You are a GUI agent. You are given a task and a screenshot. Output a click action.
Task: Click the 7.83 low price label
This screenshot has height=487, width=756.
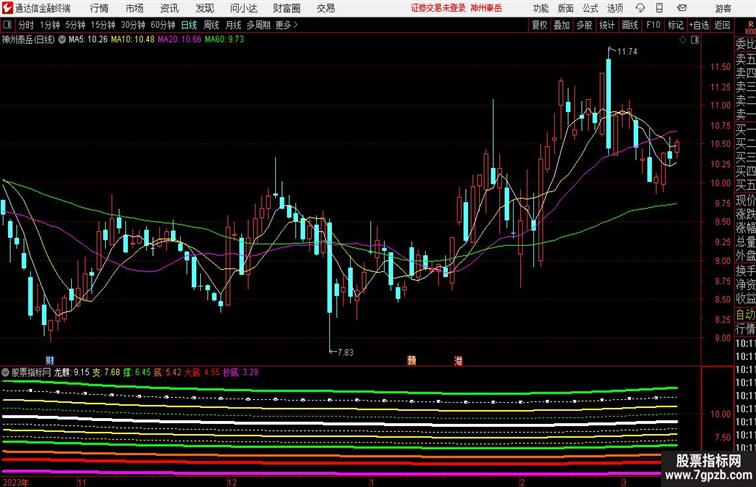pyautogui.click(x=345, y=352)
